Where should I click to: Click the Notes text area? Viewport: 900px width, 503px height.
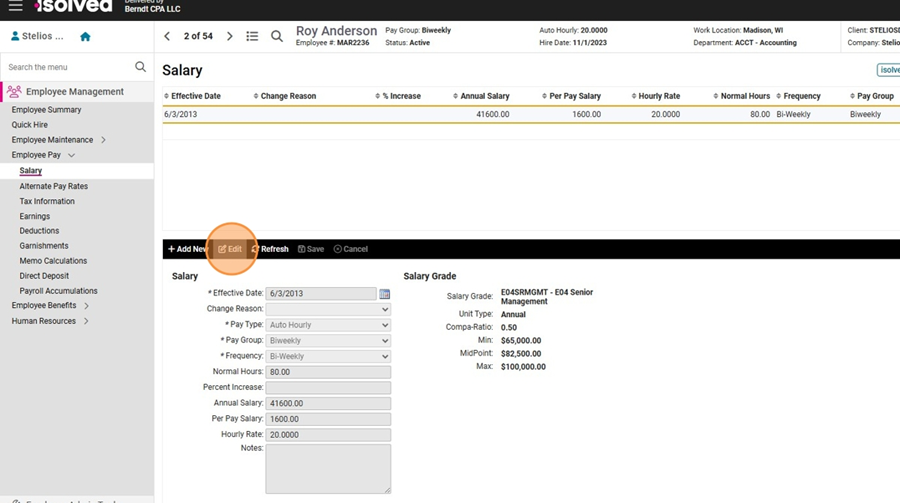[x=328, y=468]
